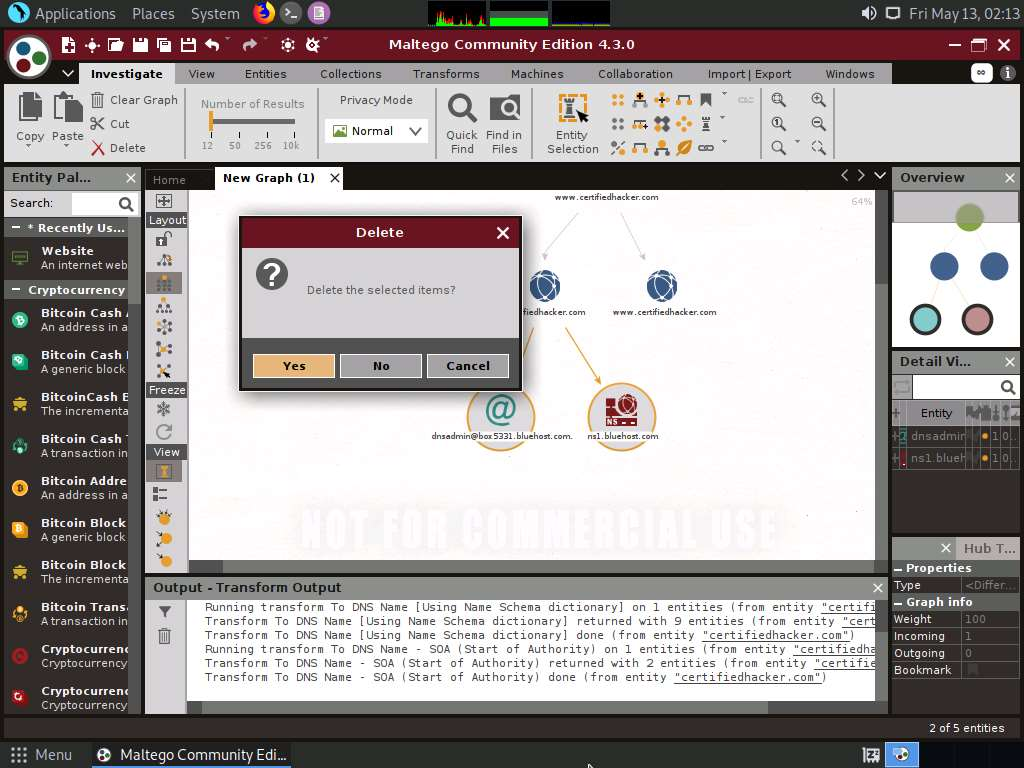Switch to the View ribbon tab

pyautogui.click(x=201, y=74)
